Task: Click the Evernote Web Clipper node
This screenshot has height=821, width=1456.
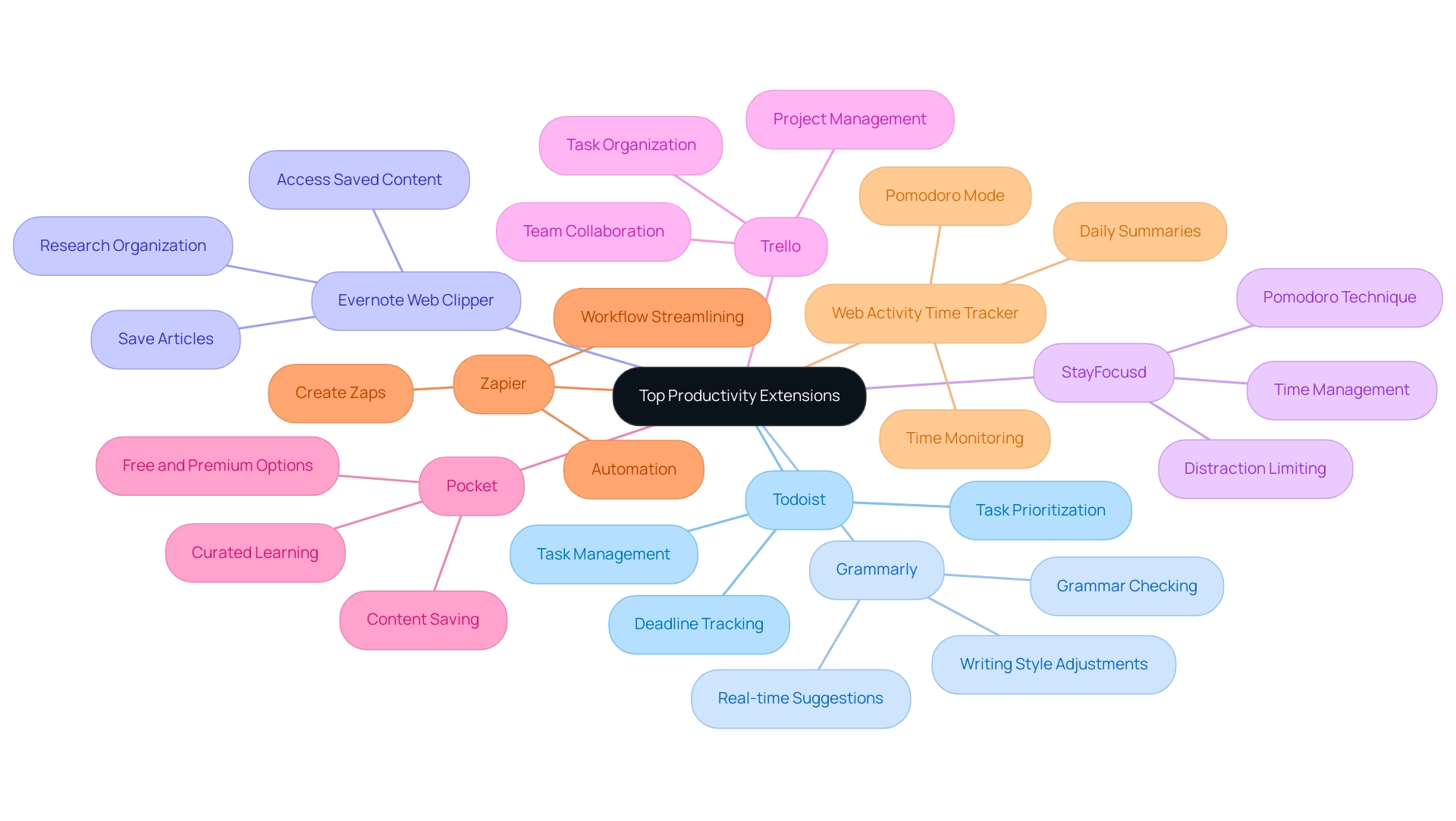Action: (x=414, y=299)
